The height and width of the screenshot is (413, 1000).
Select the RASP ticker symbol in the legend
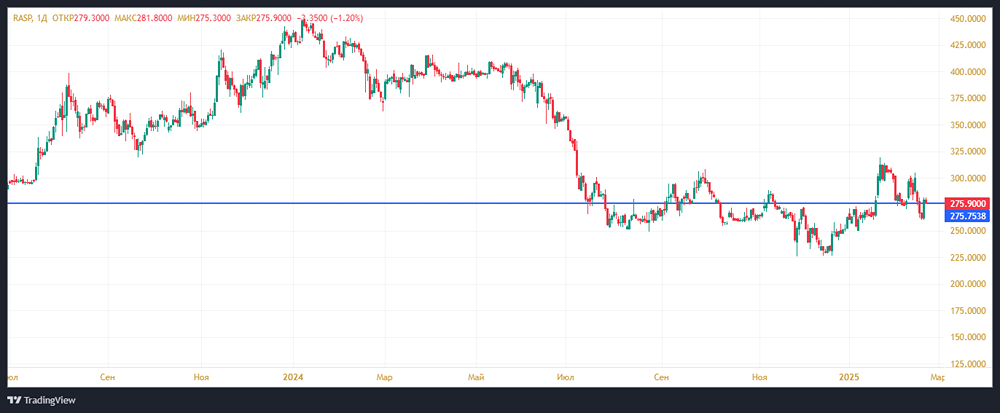pos(22,18)
